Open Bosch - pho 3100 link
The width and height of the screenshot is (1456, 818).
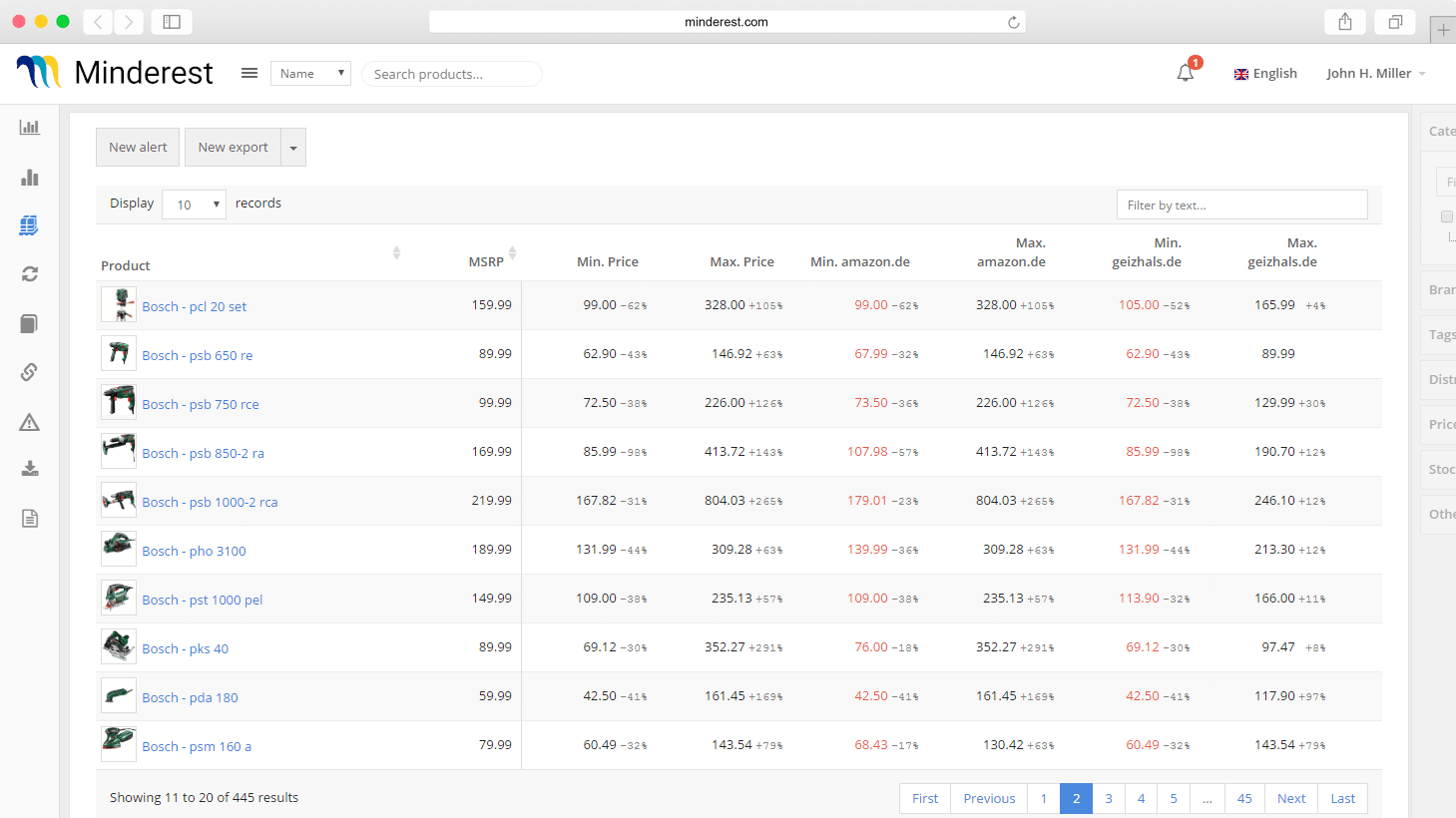(194, 551)
